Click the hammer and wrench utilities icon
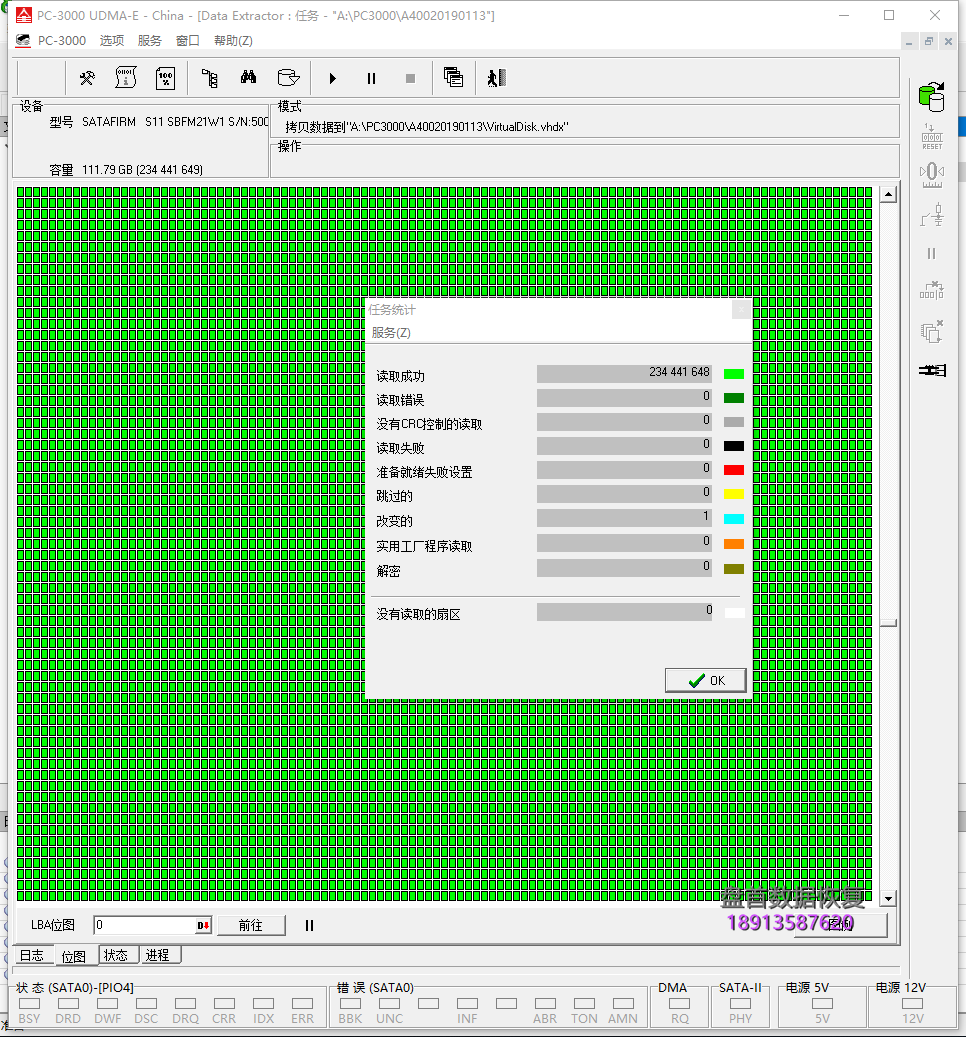Screen dimensions: 966x1037 (x=87, y=78)
